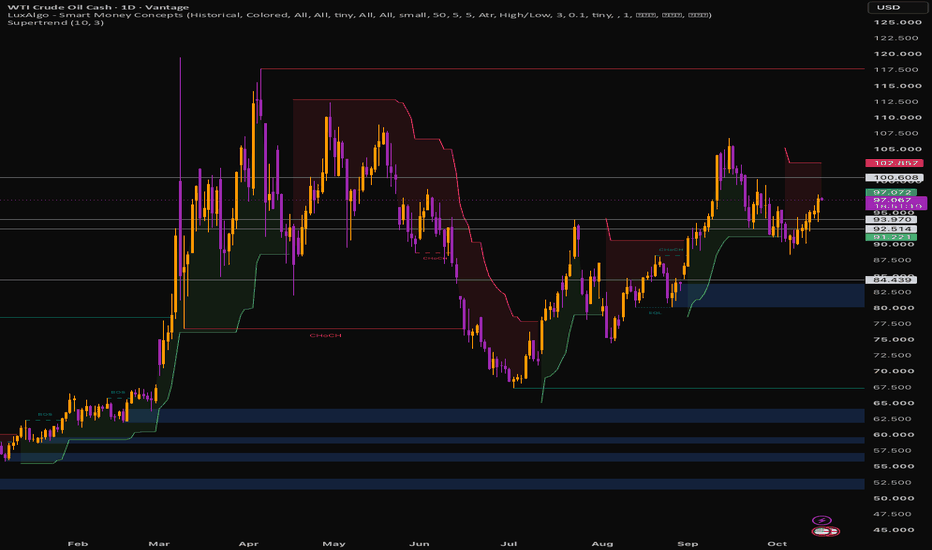
Task: Select the LuxAlgo Smart Money Concepts indicator legend
Action: click(359, 15)
